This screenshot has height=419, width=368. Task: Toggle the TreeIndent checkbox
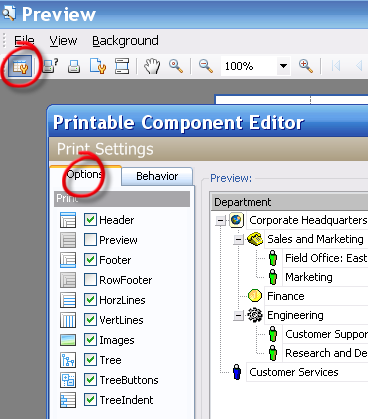90,400
